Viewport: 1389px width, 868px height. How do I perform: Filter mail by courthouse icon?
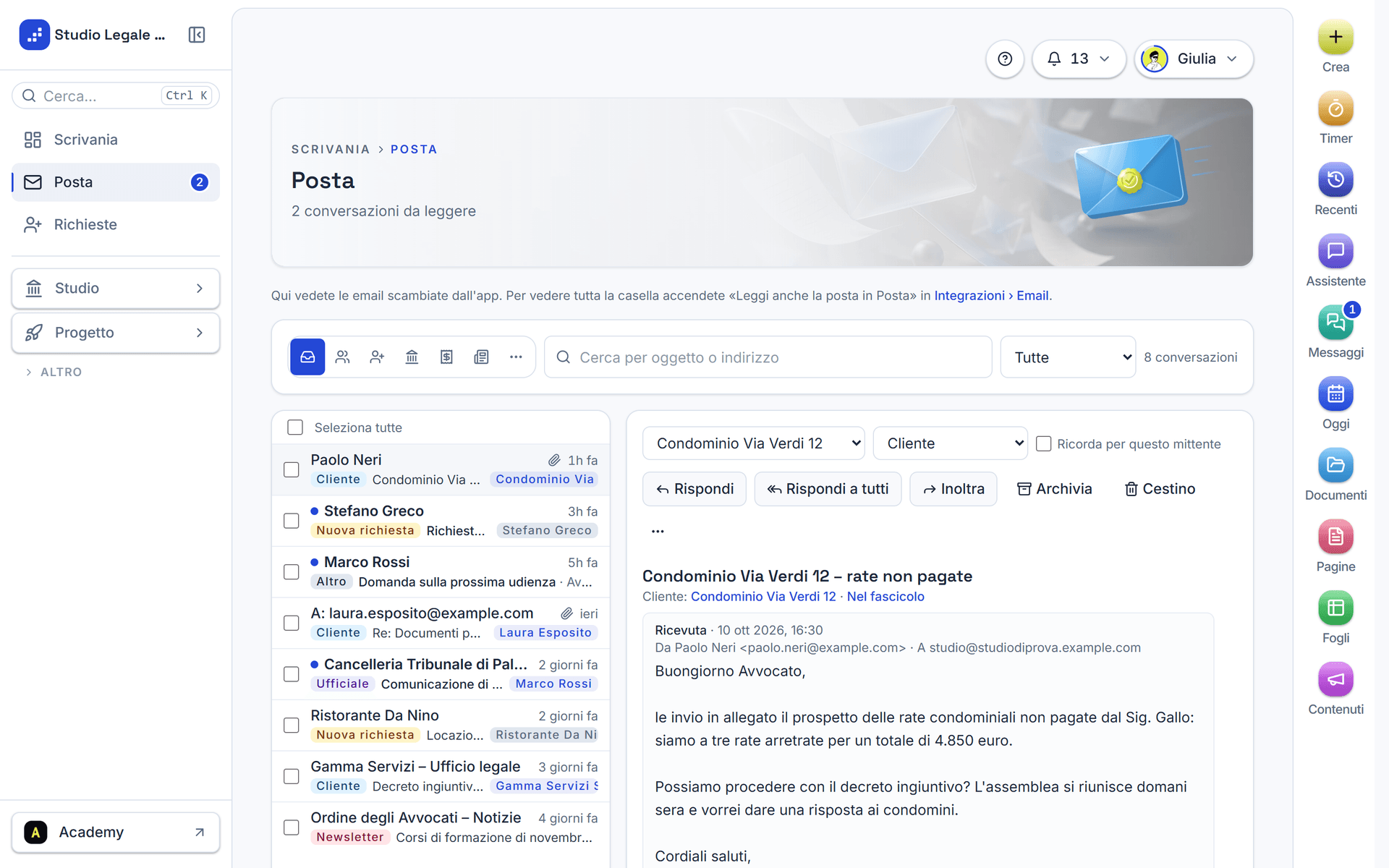tap(412, 357)
